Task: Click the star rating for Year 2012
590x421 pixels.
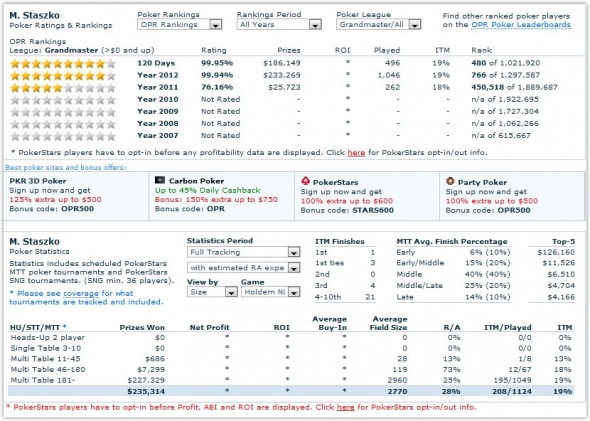Action: pos(63,76)
